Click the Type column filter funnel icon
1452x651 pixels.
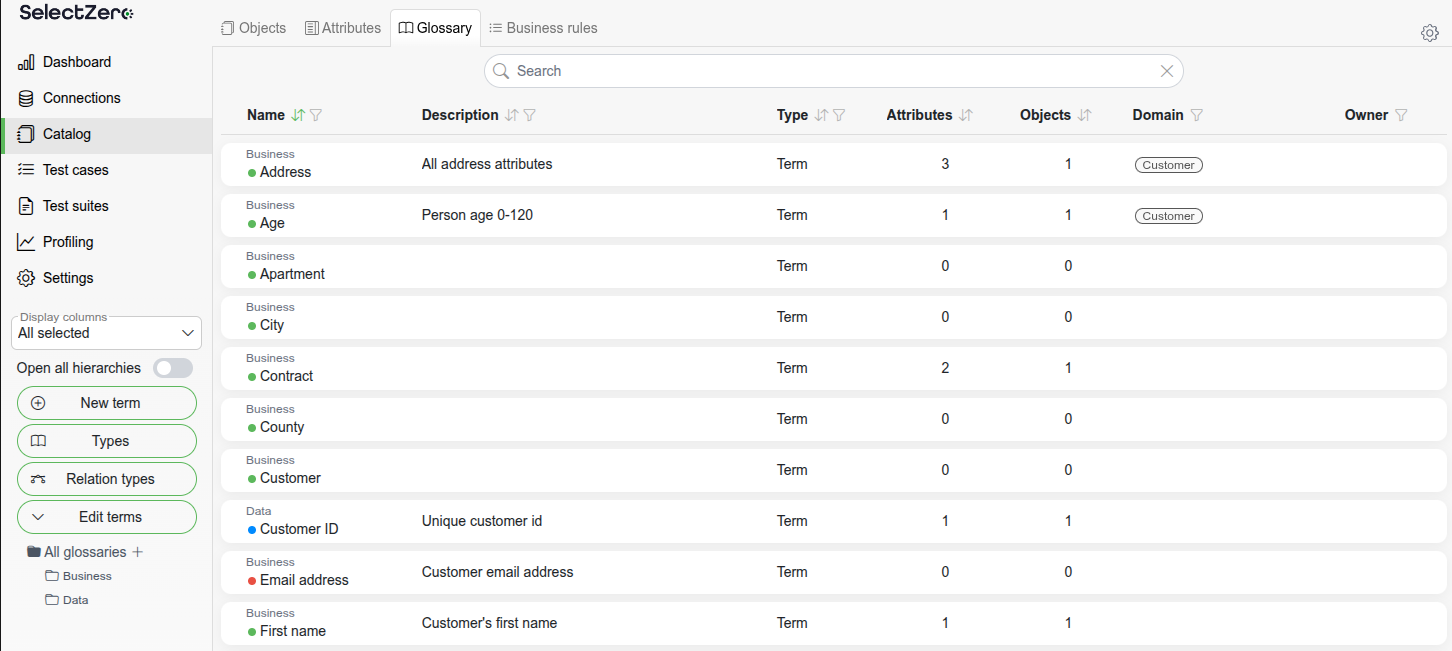click(840, 115)
